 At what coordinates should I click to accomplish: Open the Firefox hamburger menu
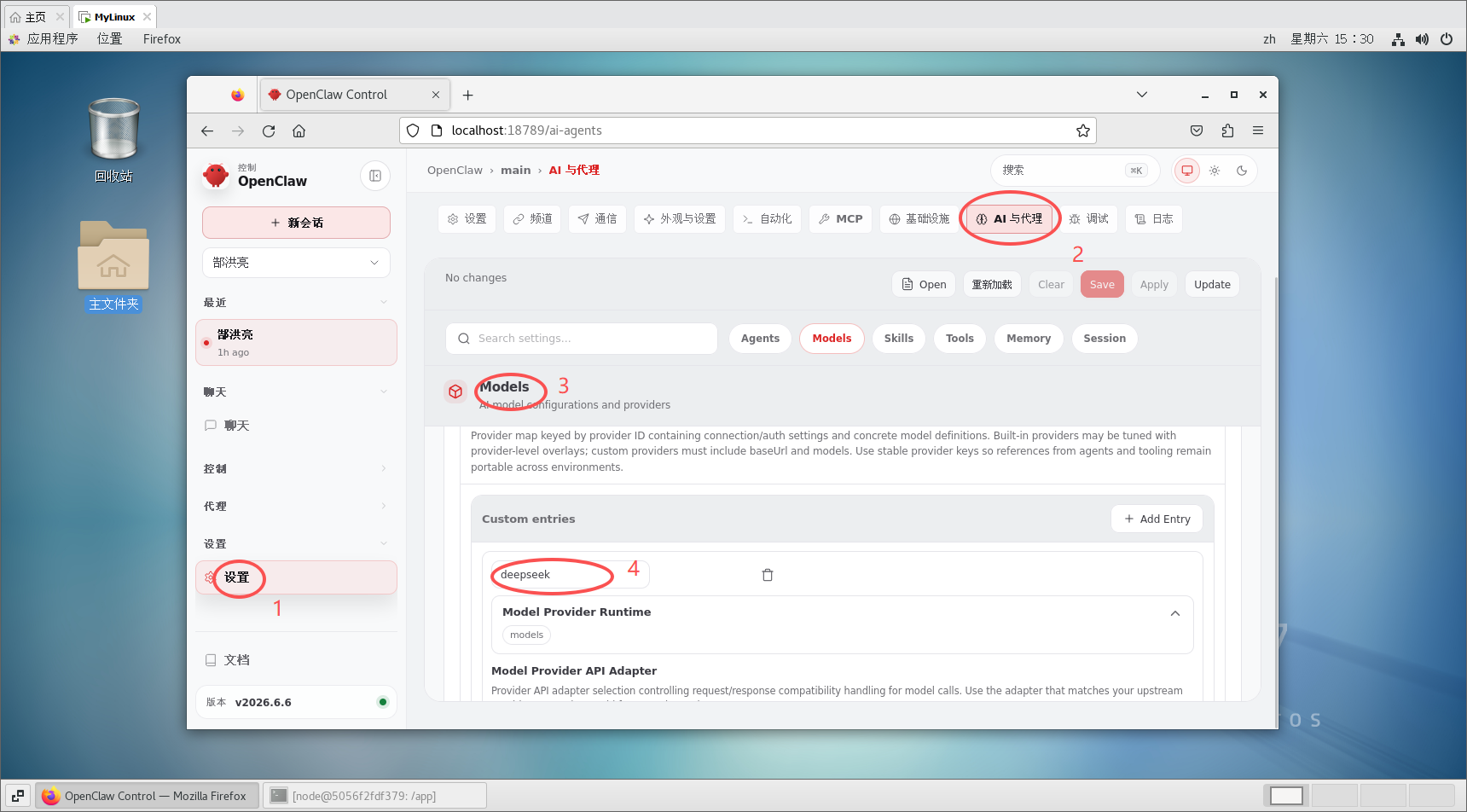point(1258,130)
